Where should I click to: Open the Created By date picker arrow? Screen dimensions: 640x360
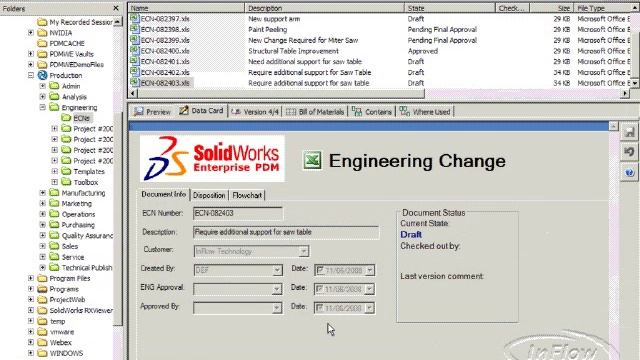(369, 270)
